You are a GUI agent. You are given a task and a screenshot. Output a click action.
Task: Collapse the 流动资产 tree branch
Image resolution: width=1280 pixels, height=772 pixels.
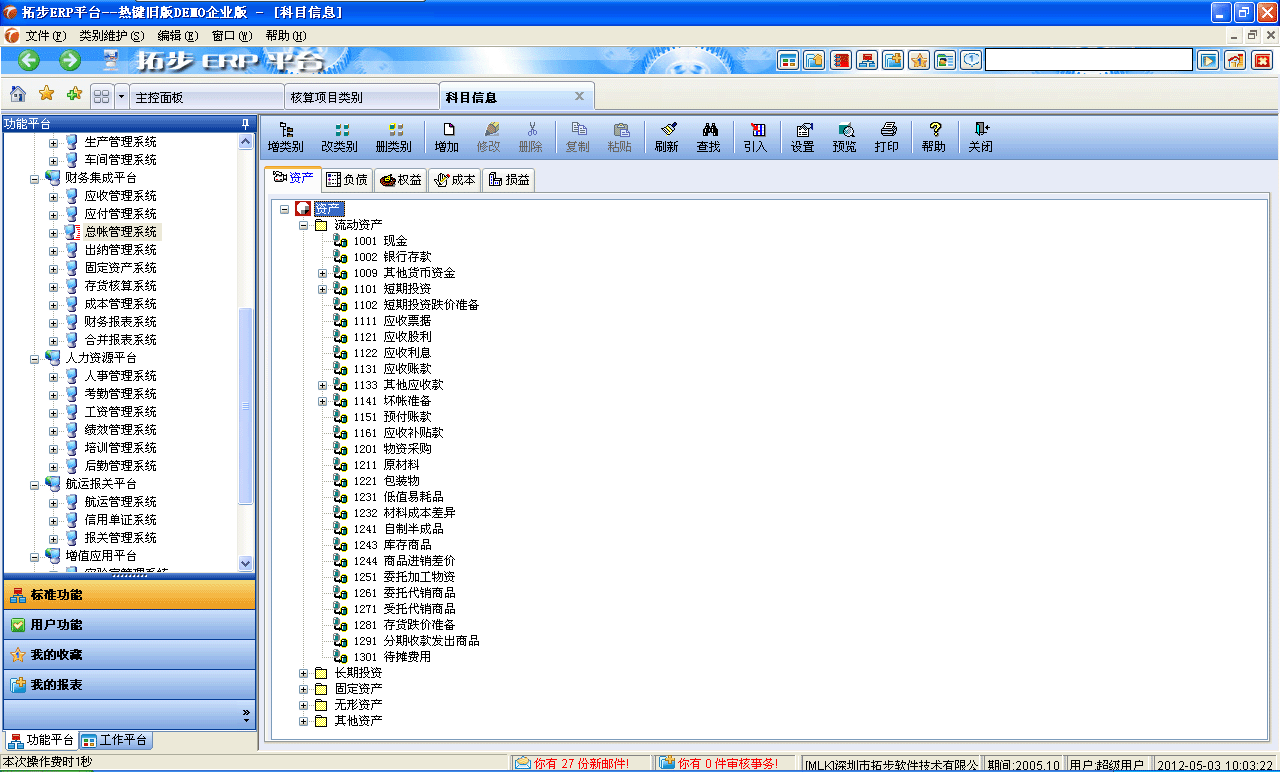(x=303, y=225)
